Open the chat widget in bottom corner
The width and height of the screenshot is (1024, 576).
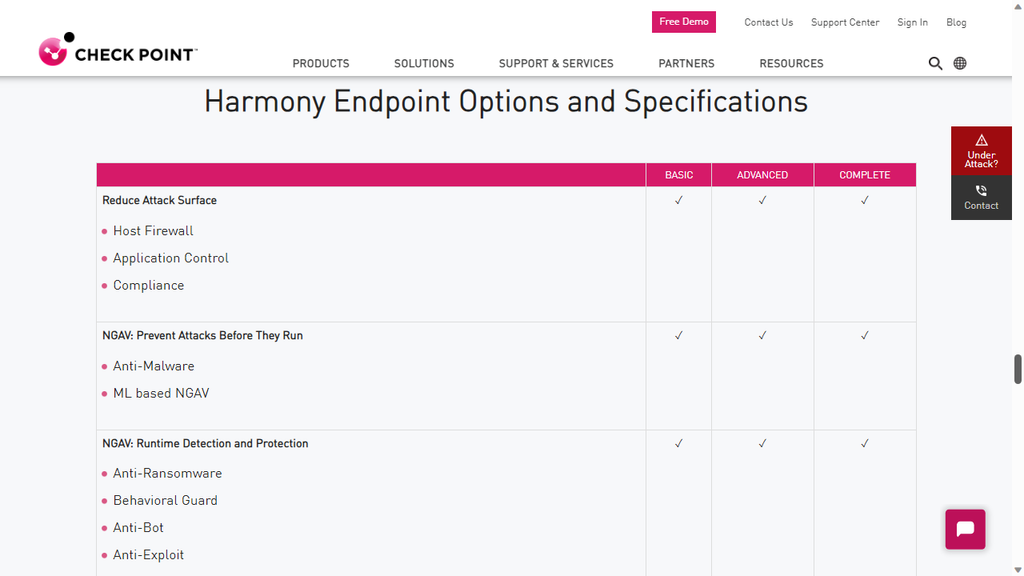coord(964,529)
